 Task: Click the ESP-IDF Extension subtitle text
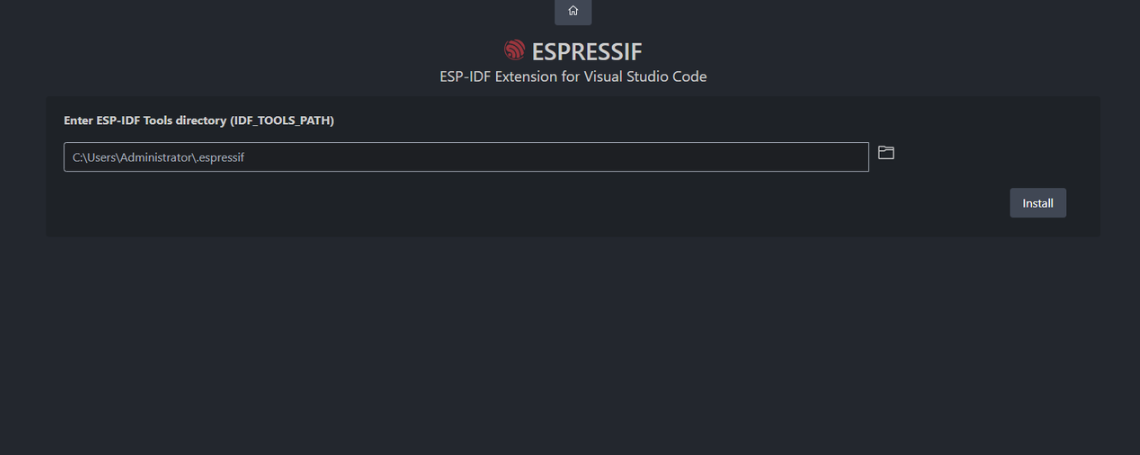pos(573,77)
